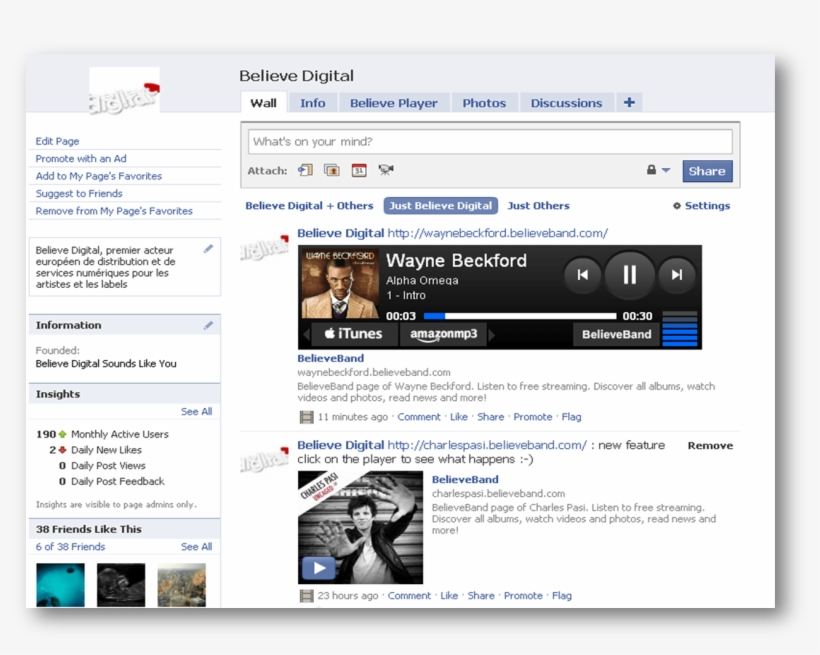Screen dimensions: 820x655
Task: Flag the 23 hours ago post
Action: coord(562,596)
